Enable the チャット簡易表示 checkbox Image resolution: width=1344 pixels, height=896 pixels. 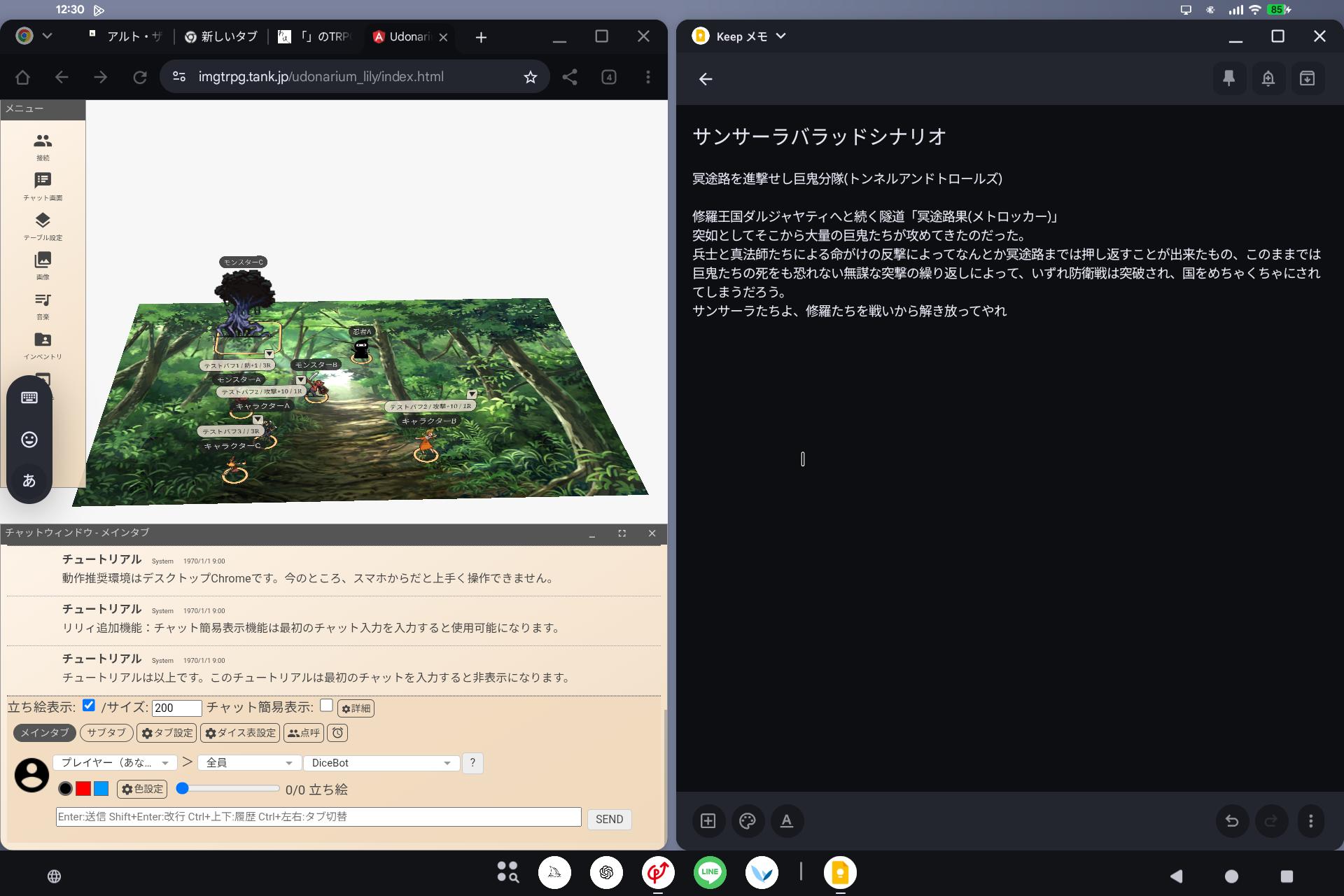pos(326,705)
